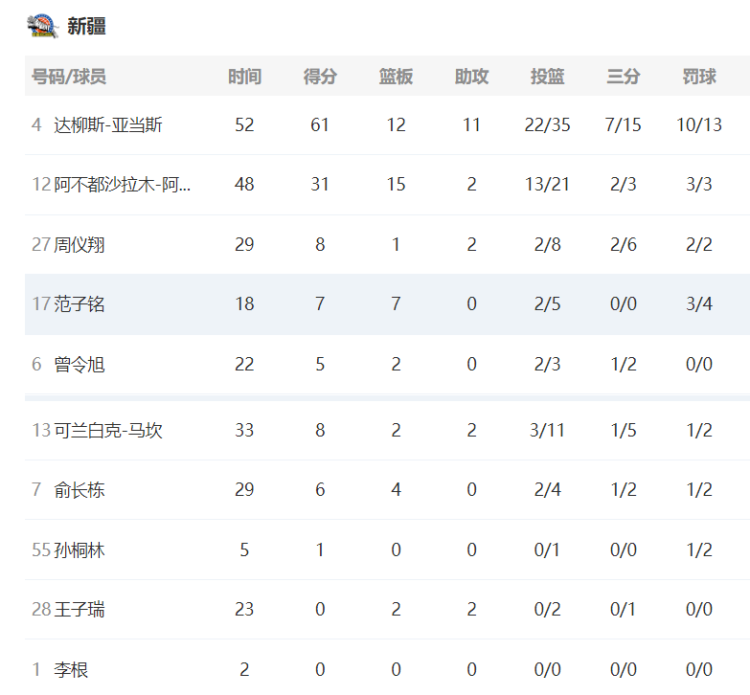
Task: Select the 篮板 column header
Action: (396, 77)
